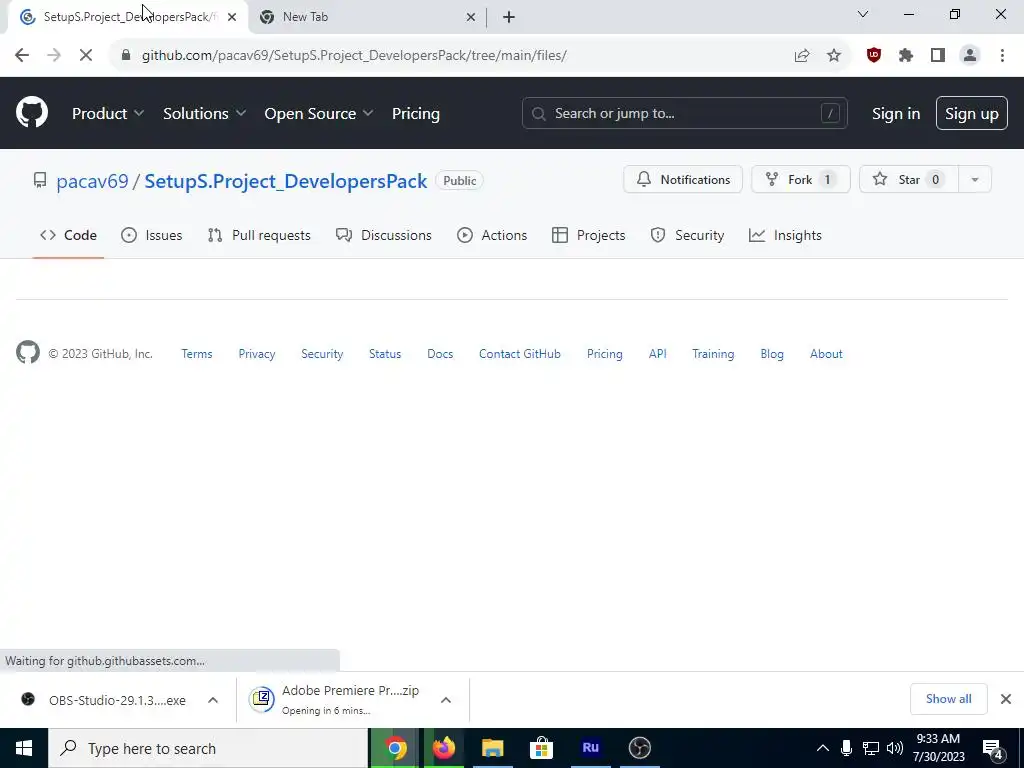Viewport: 1024px width, 768px height.
Task: Open the Terms footer link
Action: [197, 354]
